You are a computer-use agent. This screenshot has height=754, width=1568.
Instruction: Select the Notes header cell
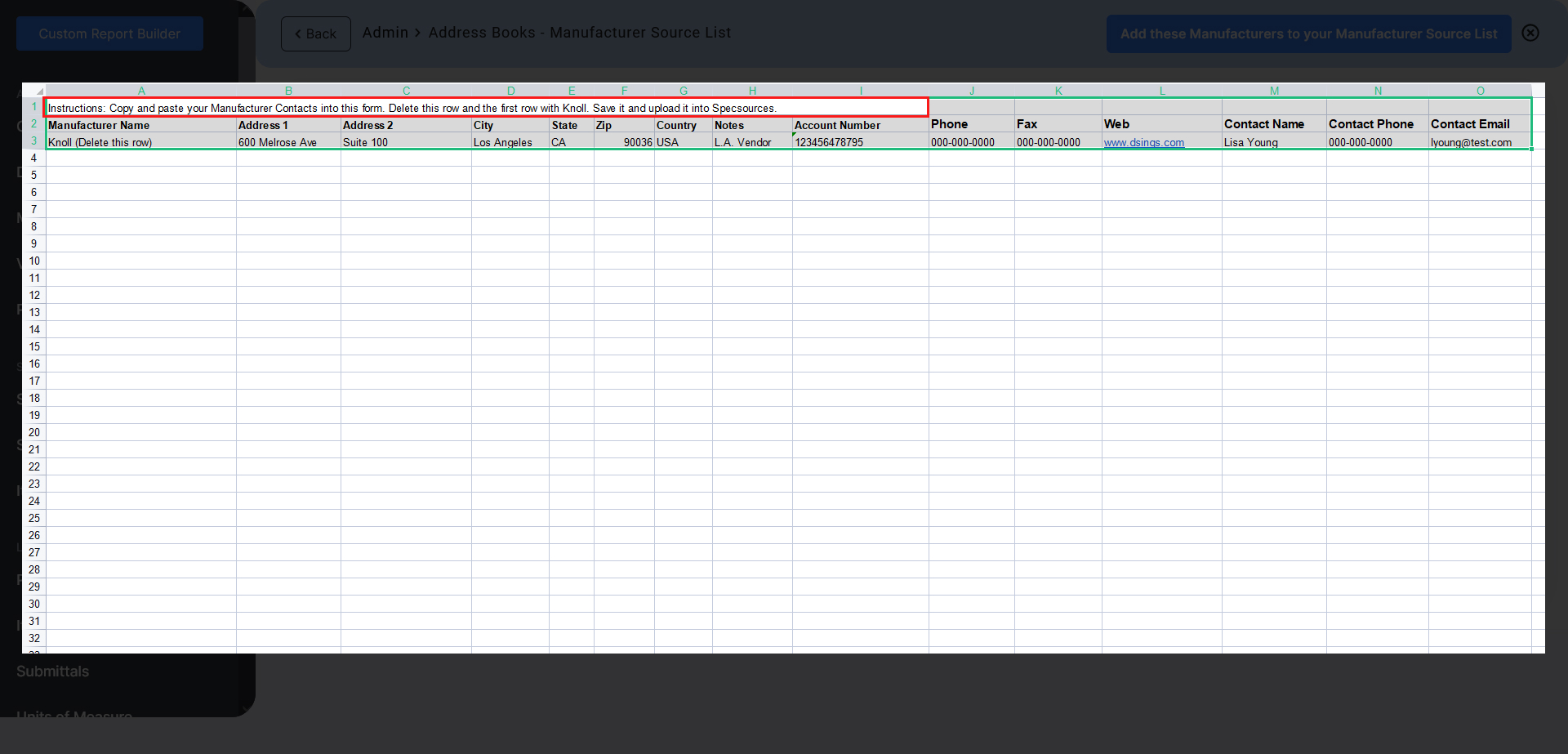pos(752,125)
